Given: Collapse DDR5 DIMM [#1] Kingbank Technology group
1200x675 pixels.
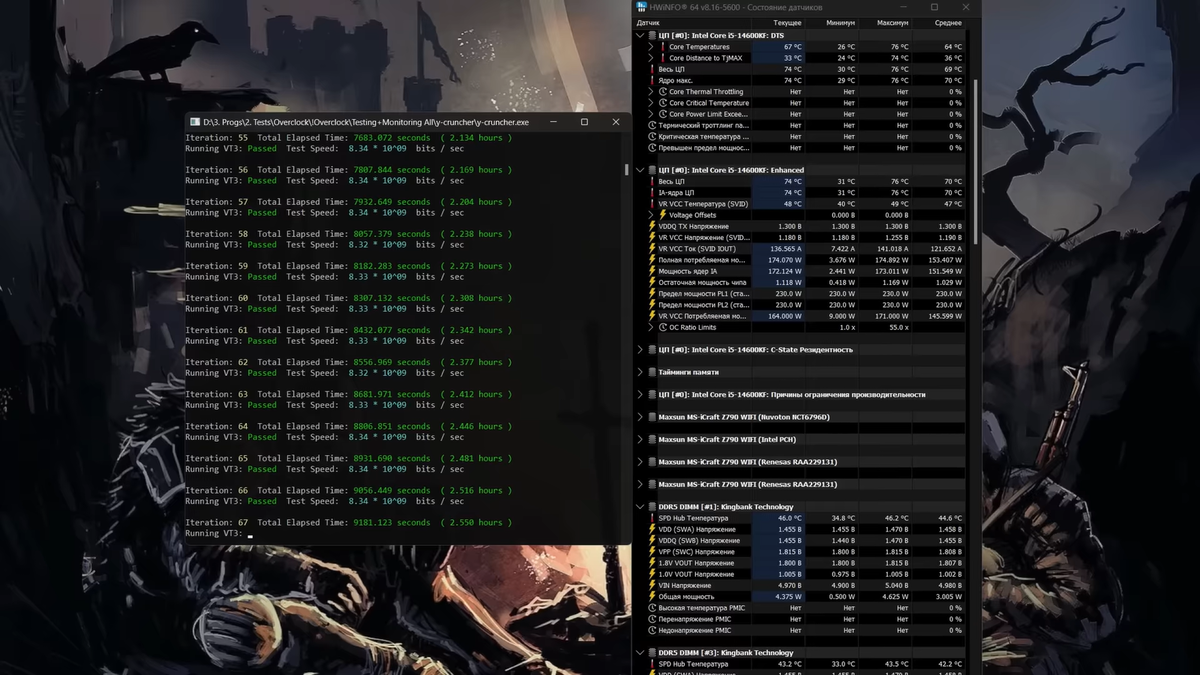Looking at the screenshot, I should (x=641, y=507).
